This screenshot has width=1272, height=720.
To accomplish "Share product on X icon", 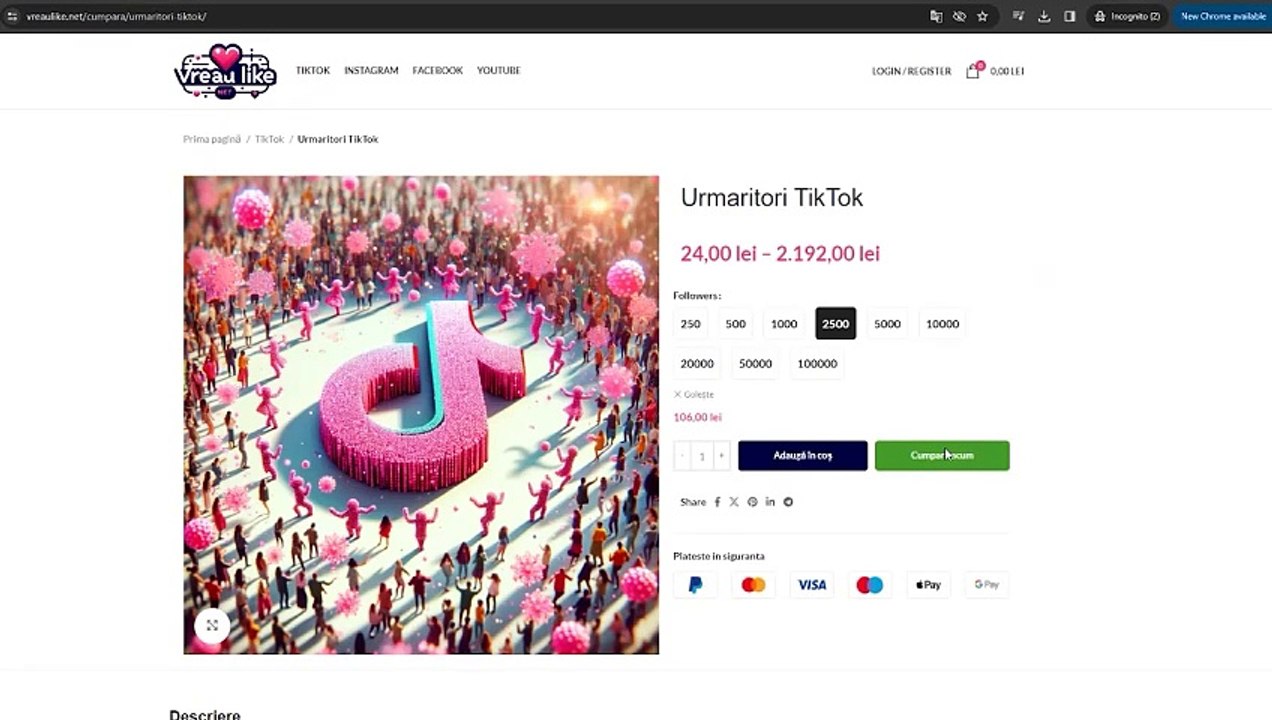I will coord(734,502).
